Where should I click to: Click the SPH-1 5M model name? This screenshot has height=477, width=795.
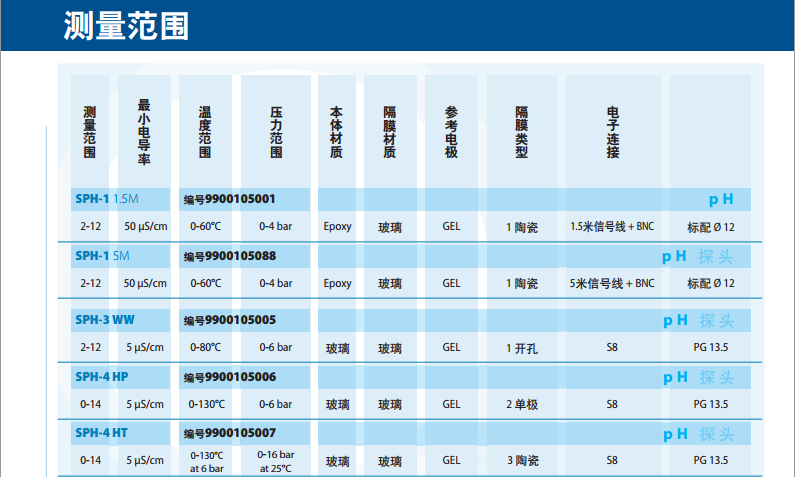pos(102,256)
